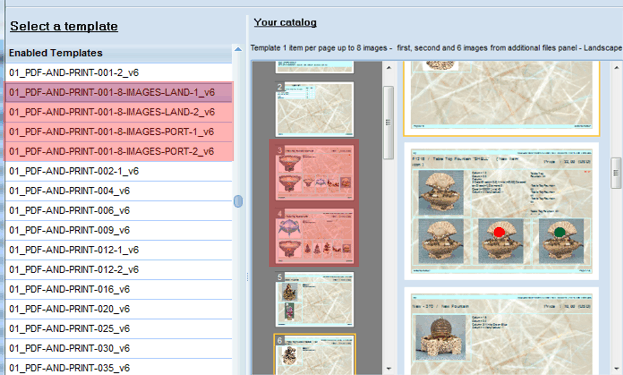Image resolution: width=623 pixels, height=375 pixels.
Task: Click the large shell fountain main image
Action: point(441,192)
